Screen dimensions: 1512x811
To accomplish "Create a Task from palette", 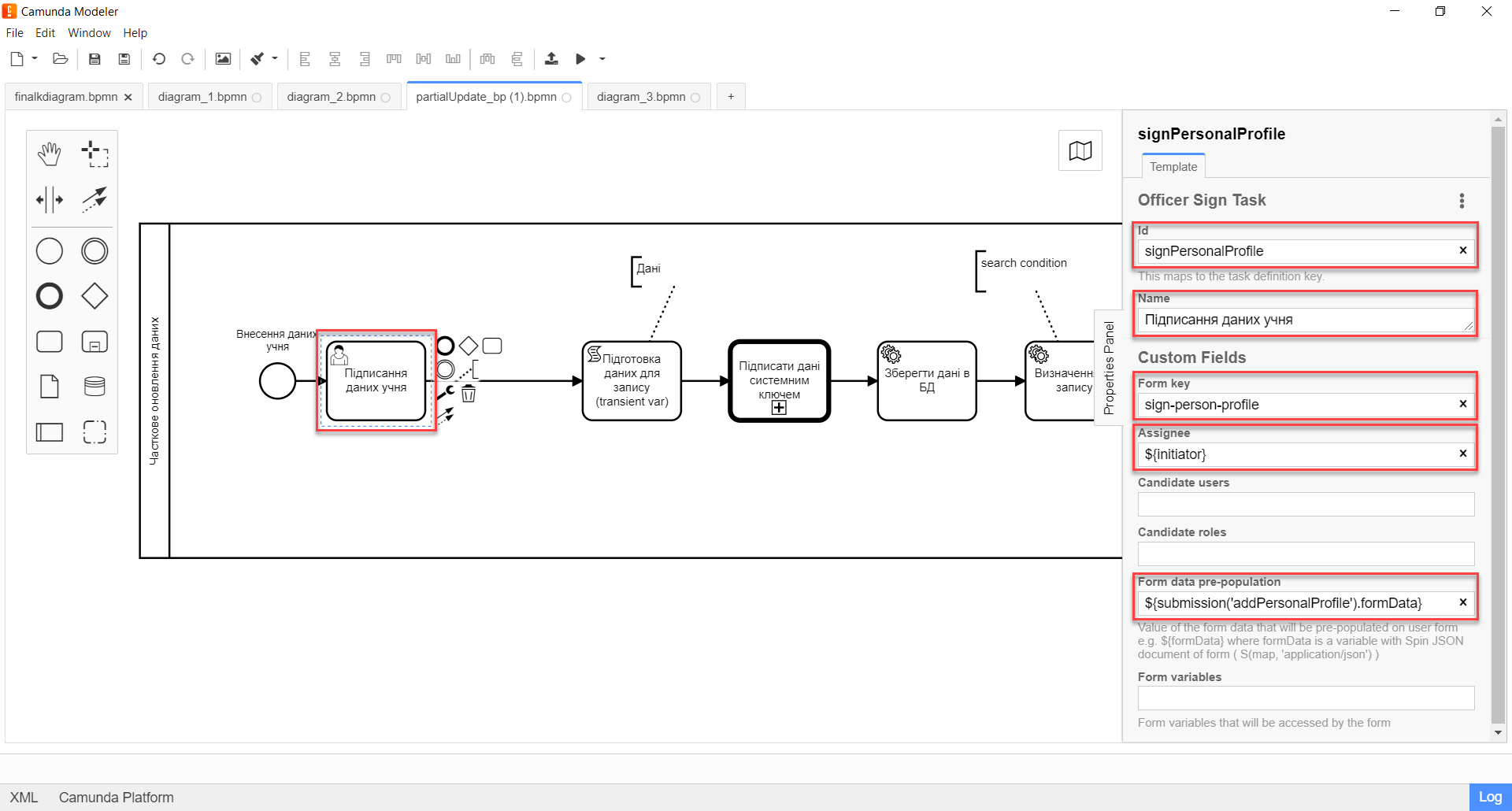I will point(50,342).
